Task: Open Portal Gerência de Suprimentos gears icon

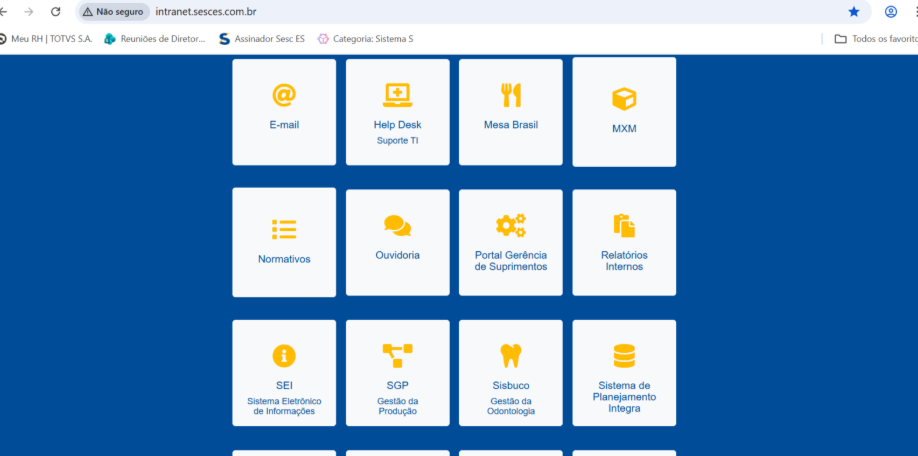Action: [x=510, y=226]
